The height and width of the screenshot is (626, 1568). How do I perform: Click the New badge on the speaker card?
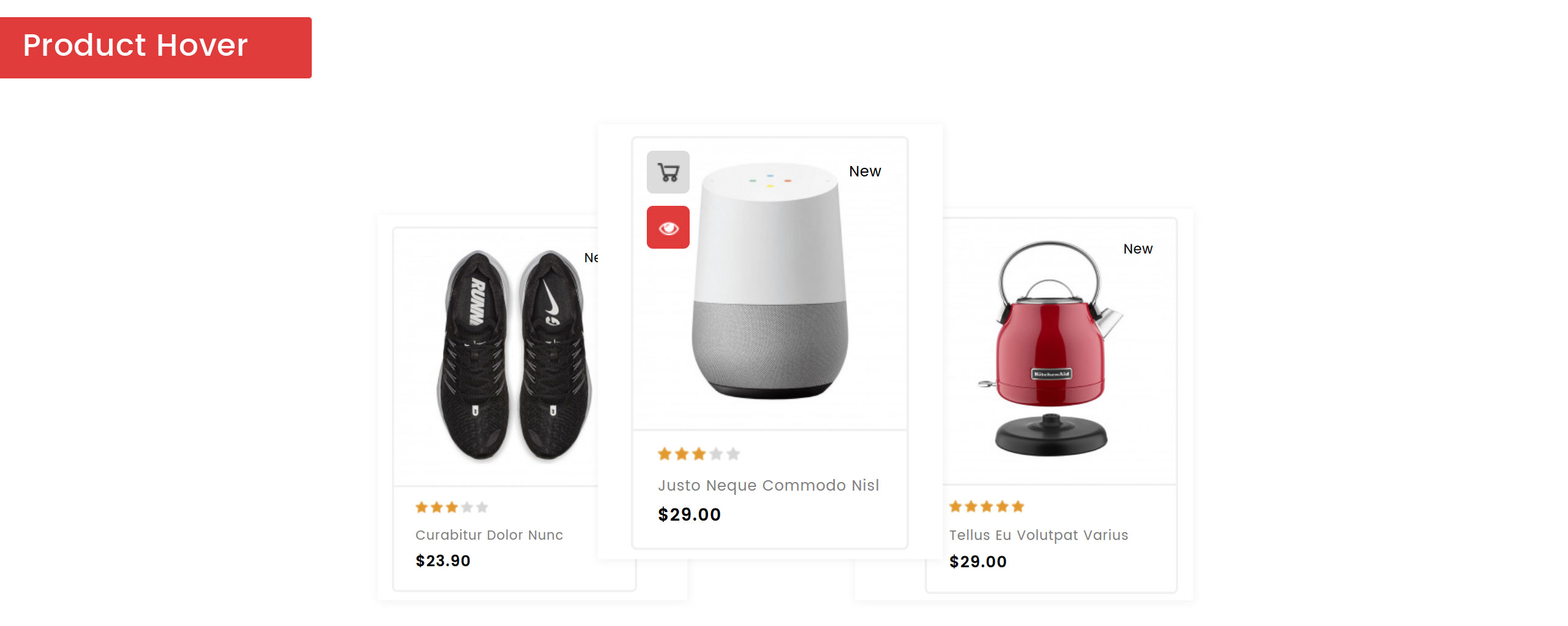click(x=865, y=172)
